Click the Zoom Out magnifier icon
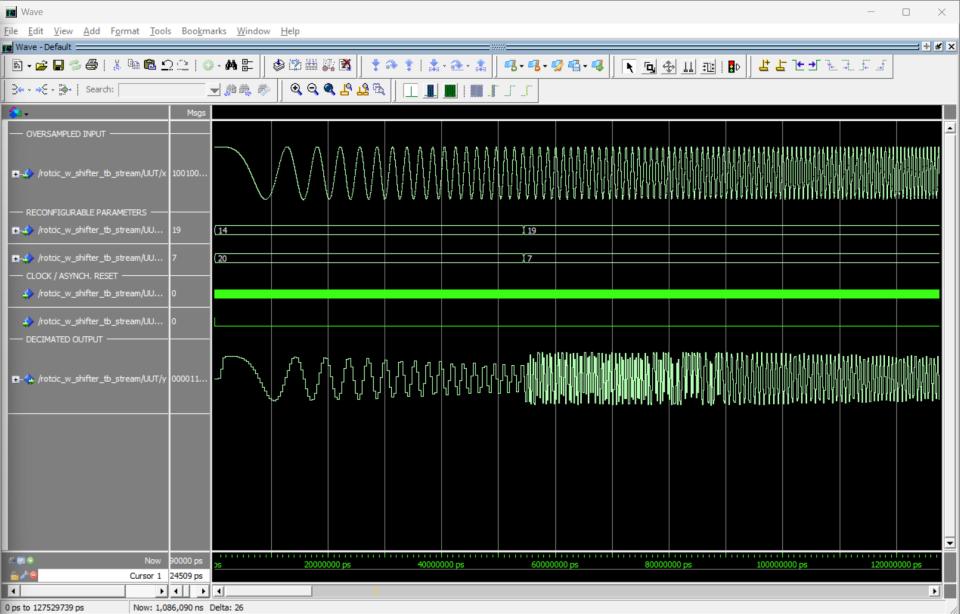 tap(313, 90)
